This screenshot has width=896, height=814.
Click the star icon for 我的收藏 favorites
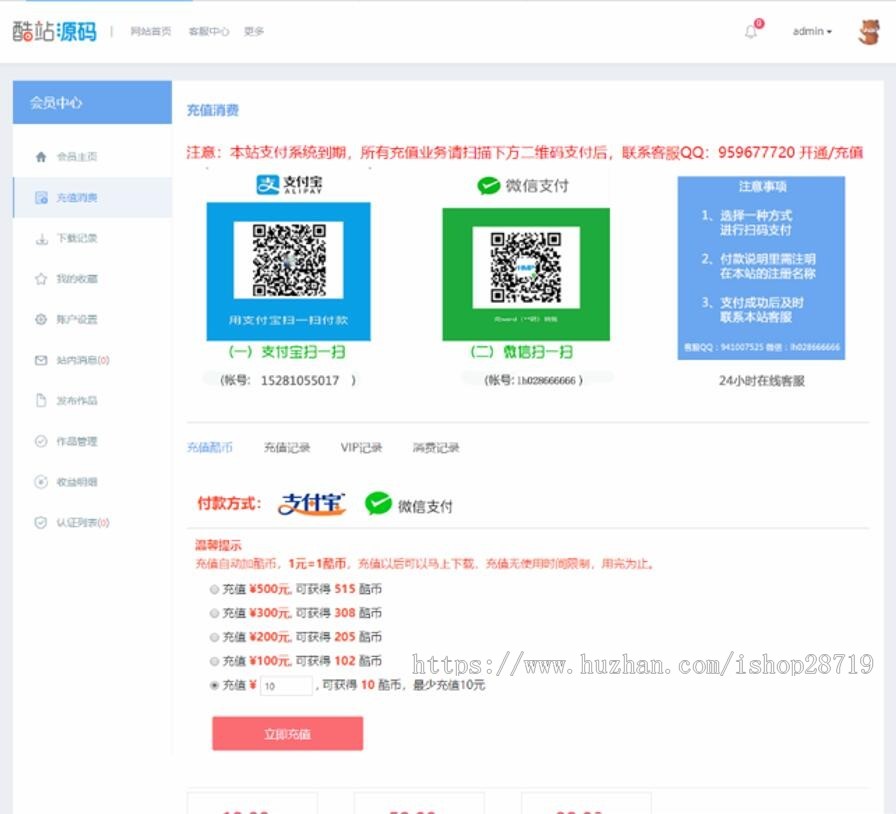coord(39,279)
